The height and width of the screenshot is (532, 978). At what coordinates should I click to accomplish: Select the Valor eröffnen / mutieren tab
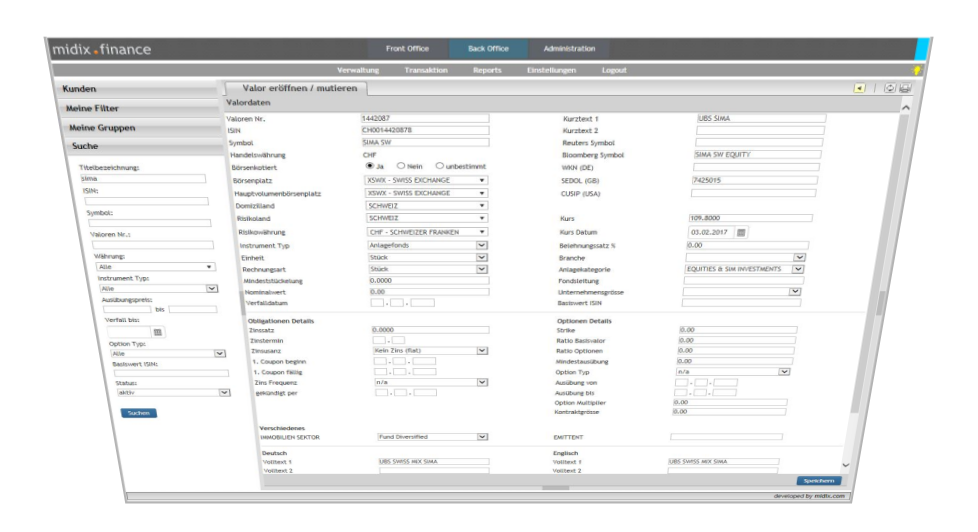click(297, 89)
